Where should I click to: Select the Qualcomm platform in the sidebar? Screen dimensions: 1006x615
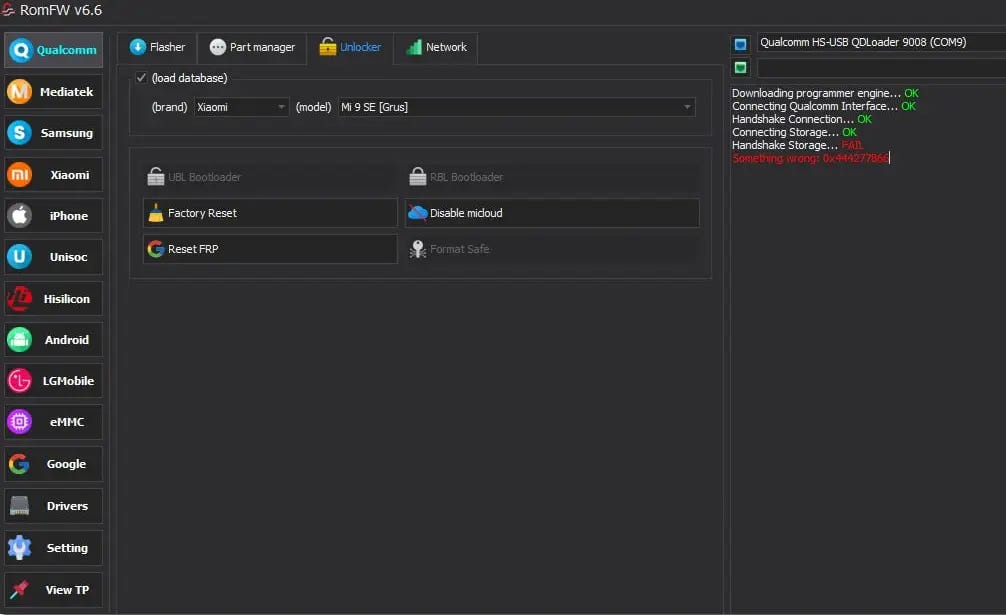[x=52, y=50]
